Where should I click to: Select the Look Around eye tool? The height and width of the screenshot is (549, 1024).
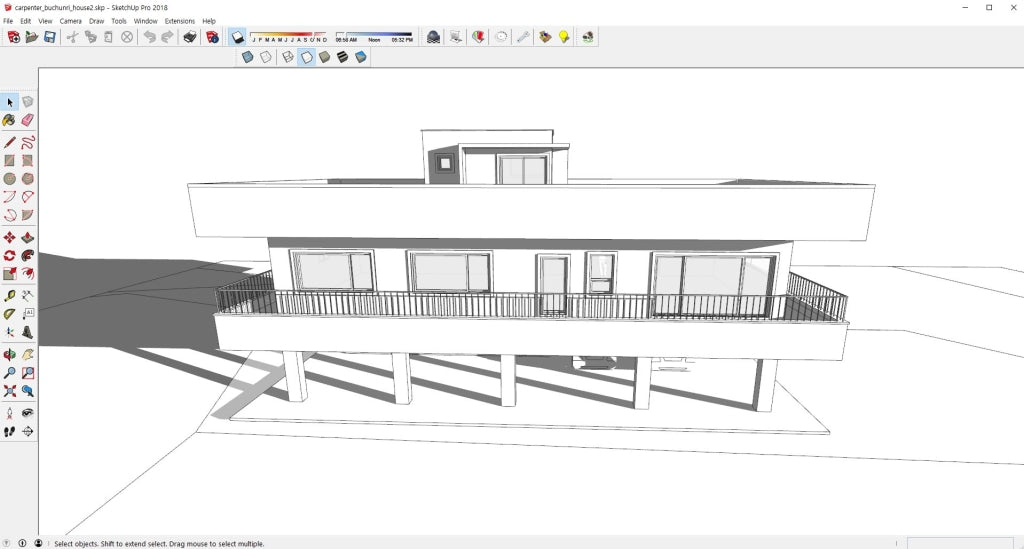(27, 413)
